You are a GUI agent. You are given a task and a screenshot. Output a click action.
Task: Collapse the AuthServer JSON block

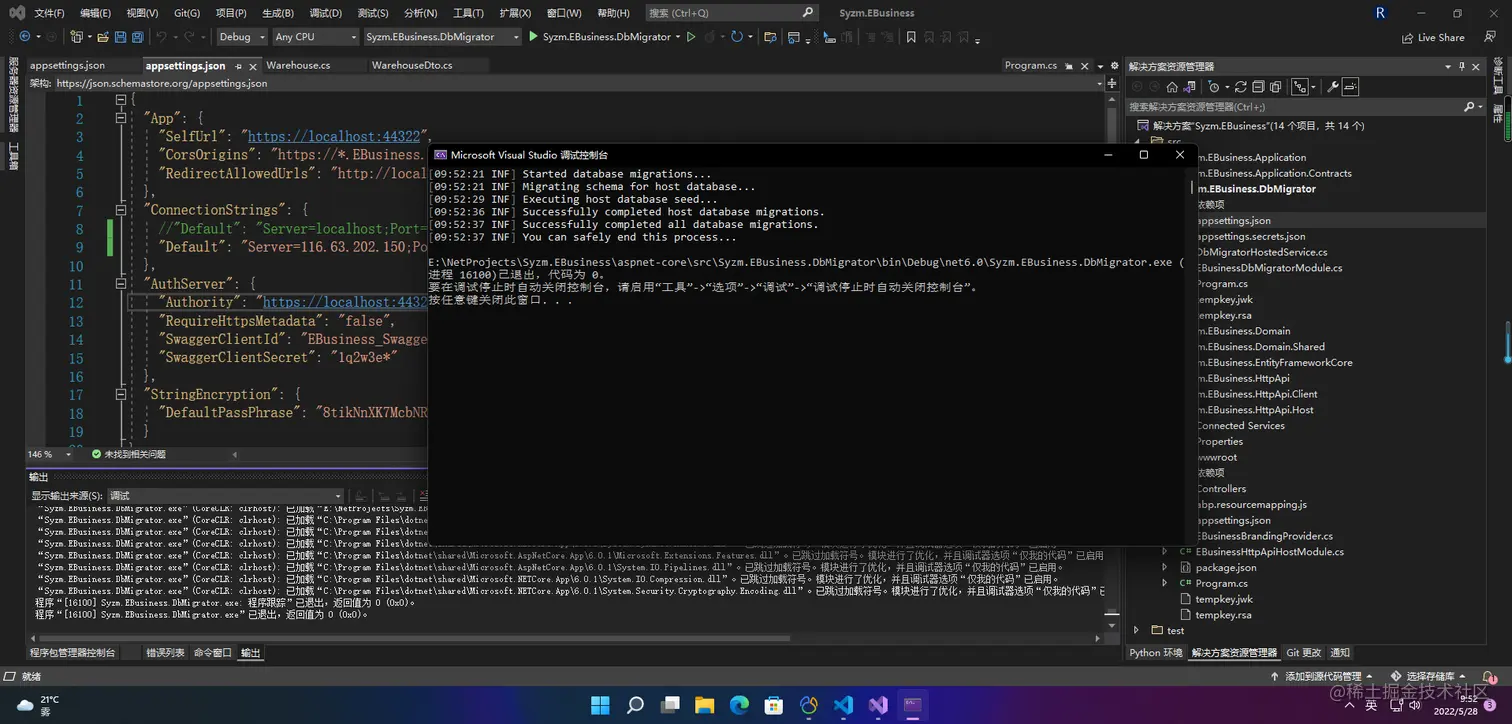[x=121, y=284]
